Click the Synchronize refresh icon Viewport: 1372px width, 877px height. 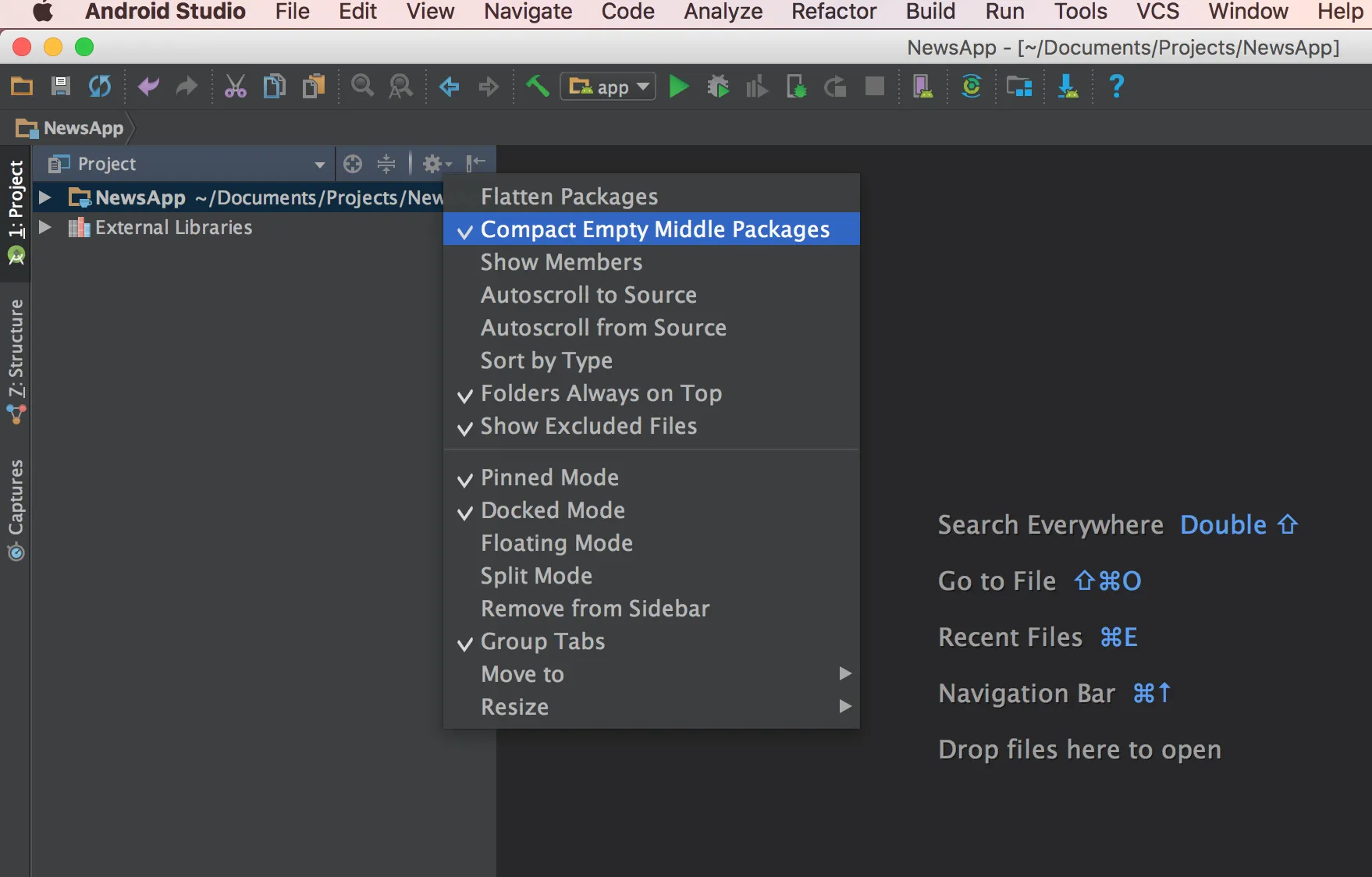100,86
